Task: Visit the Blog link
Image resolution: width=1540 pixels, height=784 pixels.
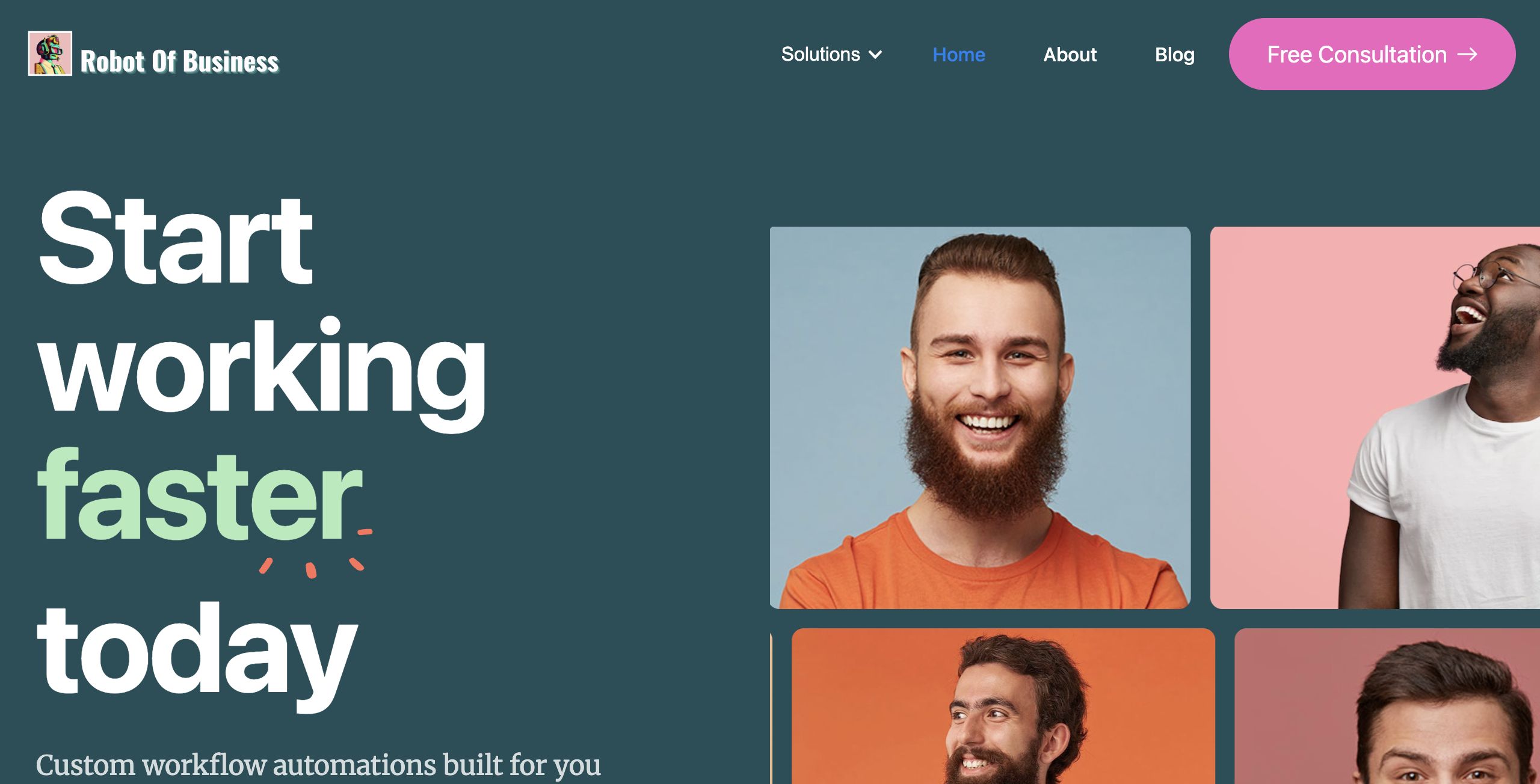Action: pos(1174,55)
